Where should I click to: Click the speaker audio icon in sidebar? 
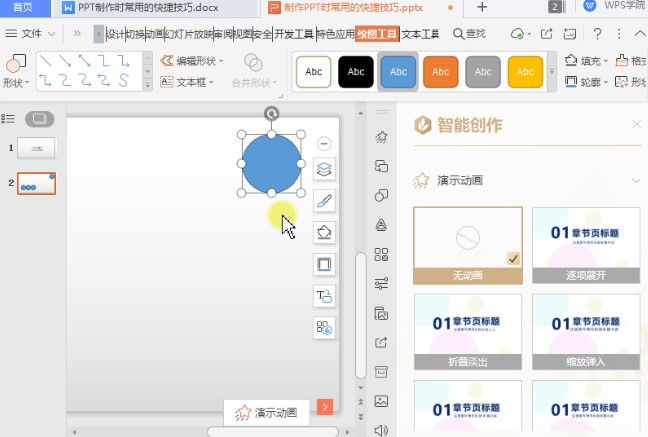(381, 430)
